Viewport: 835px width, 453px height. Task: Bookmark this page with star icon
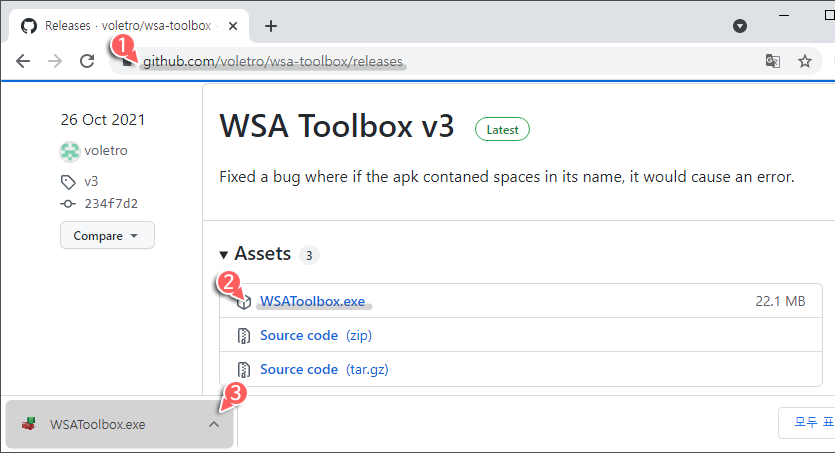click(x=805, y=61)
